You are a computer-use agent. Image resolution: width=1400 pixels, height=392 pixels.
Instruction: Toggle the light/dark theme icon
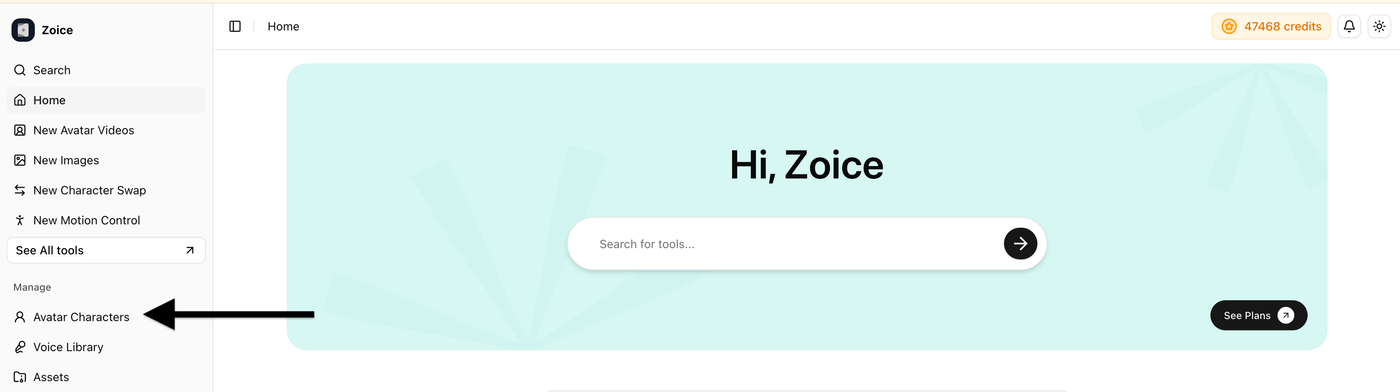(1379, 26)
